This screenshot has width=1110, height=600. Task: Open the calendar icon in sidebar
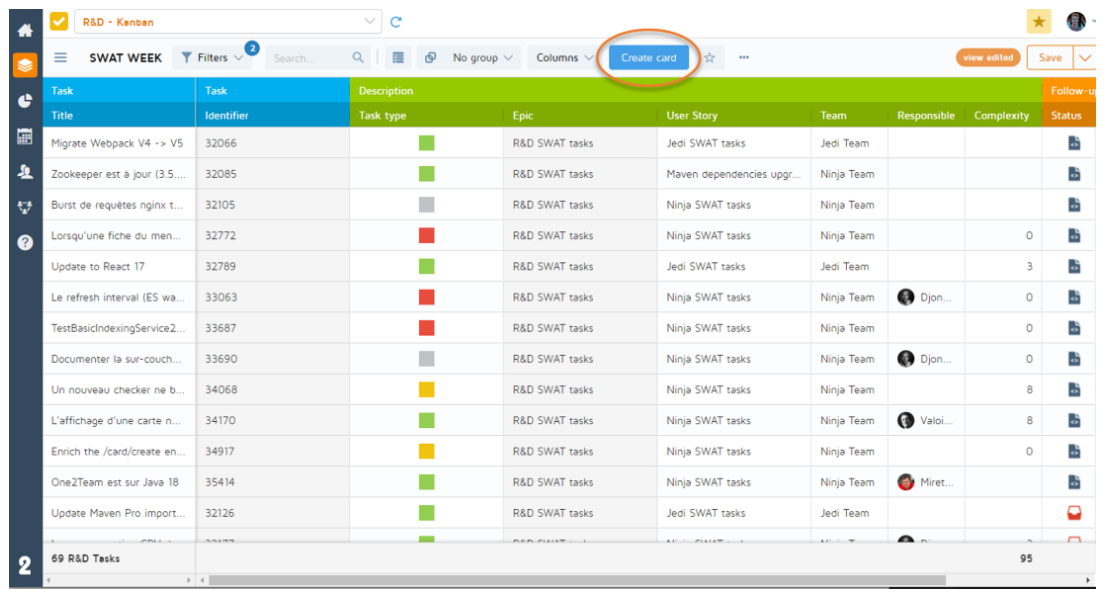[25, 137]
